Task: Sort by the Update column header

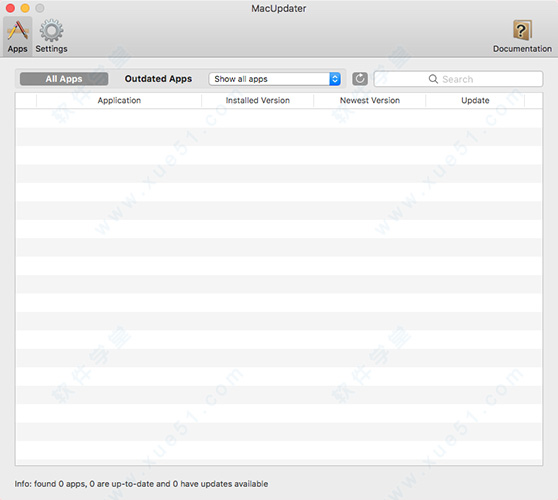Action: (475, 101)
